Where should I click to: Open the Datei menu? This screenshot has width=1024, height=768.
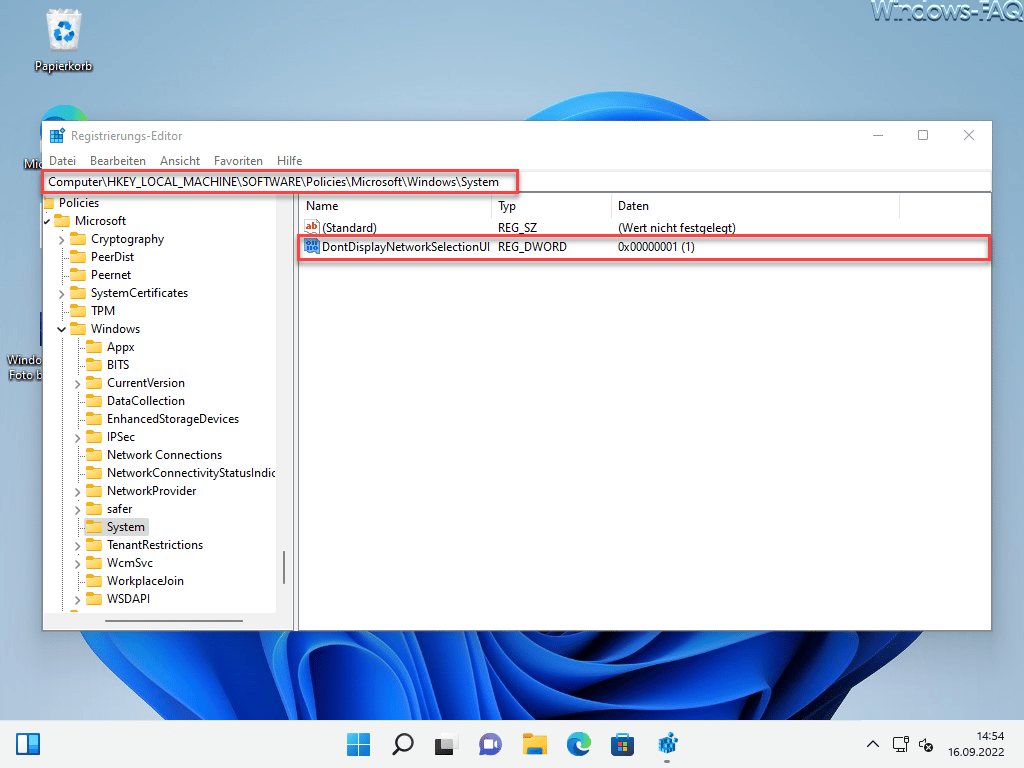62,161
